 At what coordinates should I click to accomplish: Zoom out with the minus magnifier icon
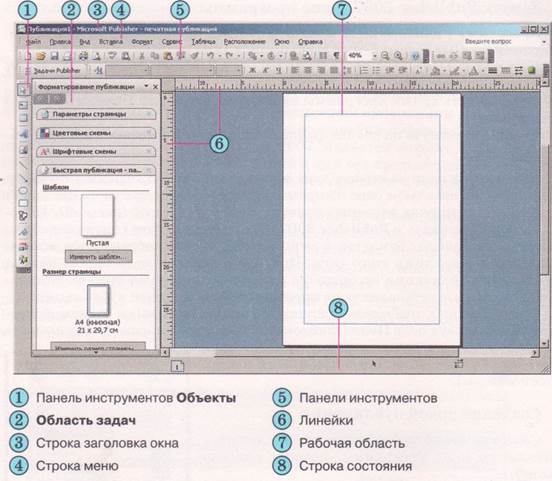[385, 55]
